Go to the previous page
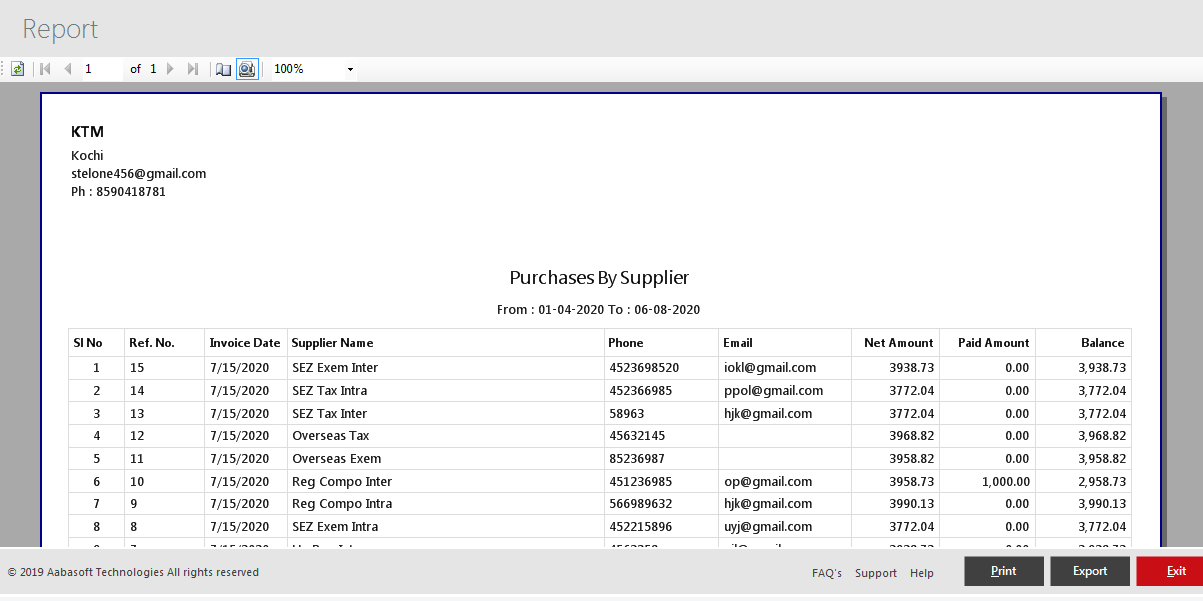The width and height of the screenshot is (1203, 601). pyautogui.click(x=68, y=69)
